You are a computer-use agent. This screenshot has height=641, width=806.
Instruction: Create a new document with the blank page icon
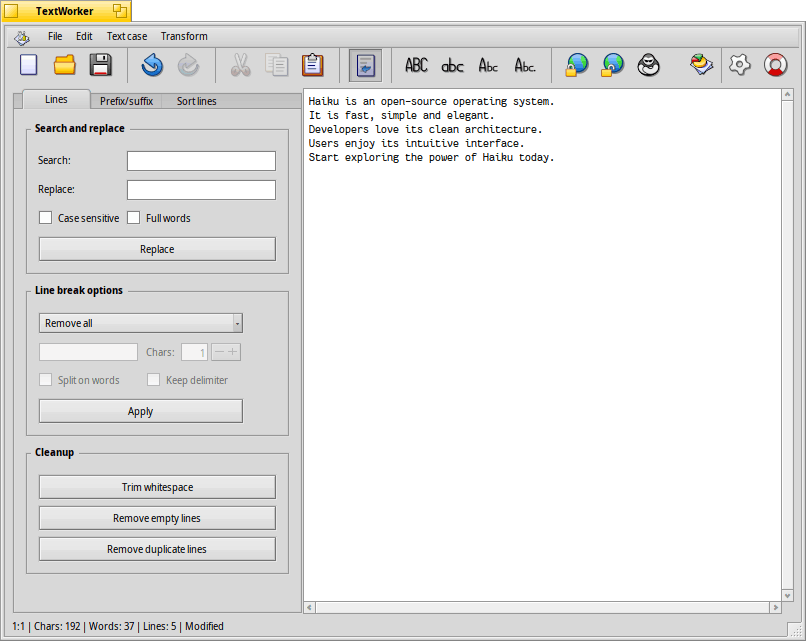pyautogui.click(x=28, y=65)
